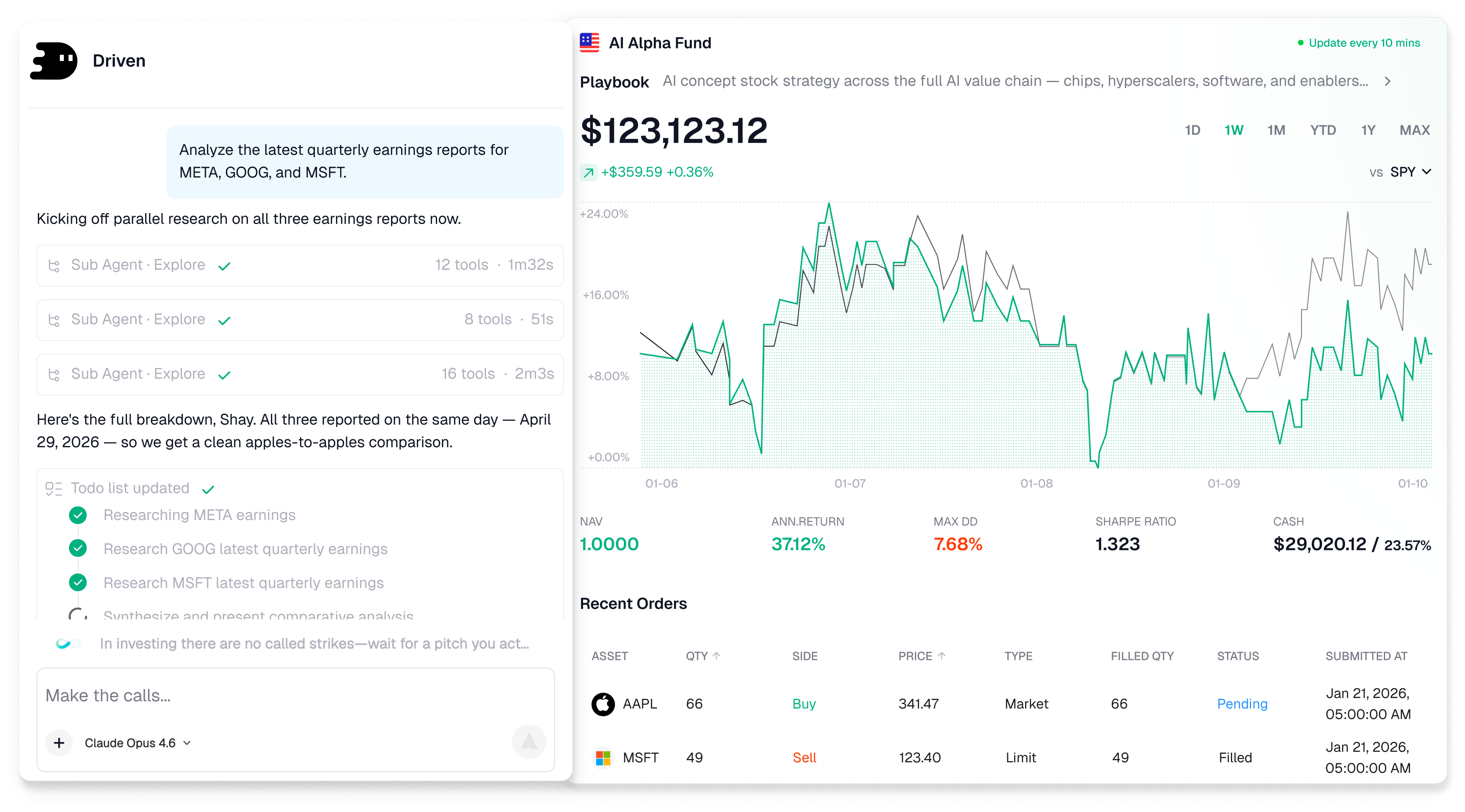Click the Buy side cell in AAPL row

pyautogui.click(x=804, y=704)
